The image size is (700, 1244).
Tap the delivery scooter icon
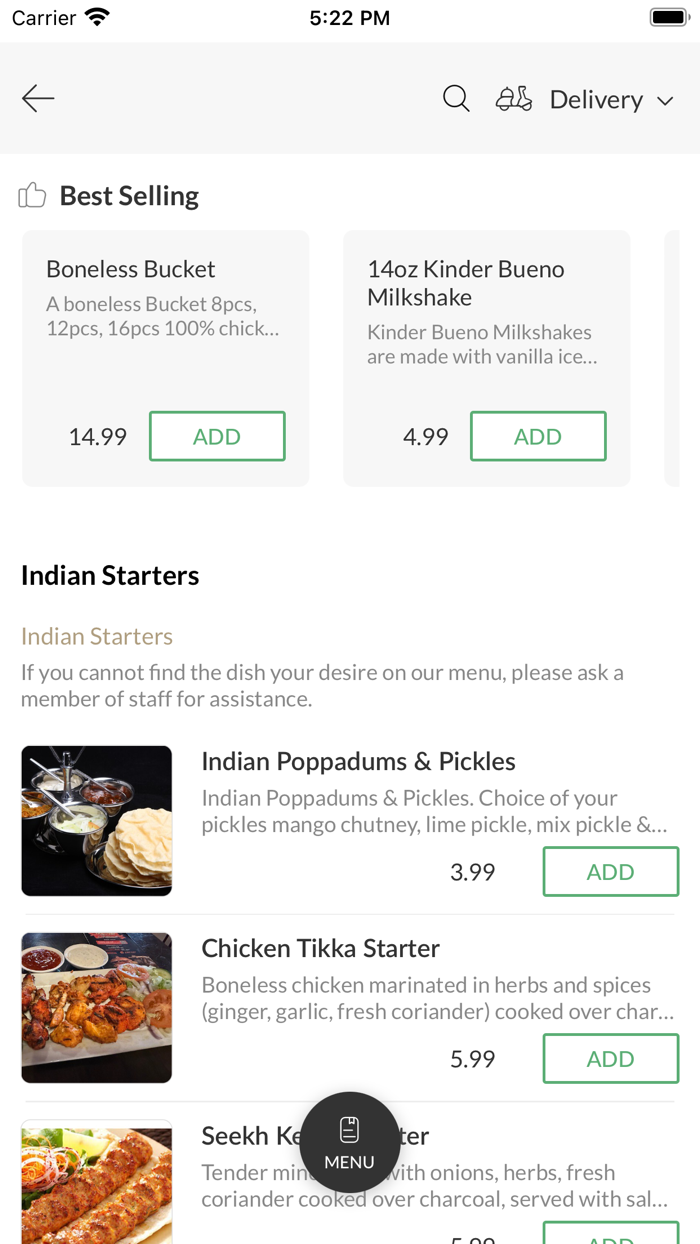(514, 99)
